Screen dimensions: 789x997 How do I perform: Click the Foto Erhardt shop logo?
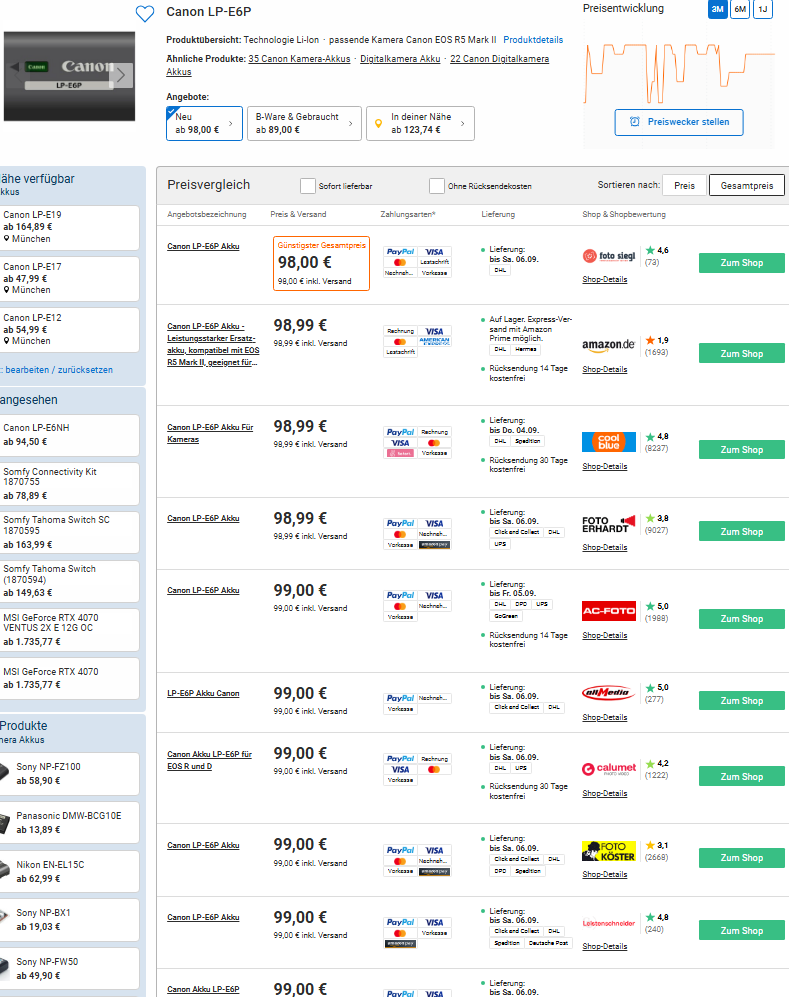608,523
